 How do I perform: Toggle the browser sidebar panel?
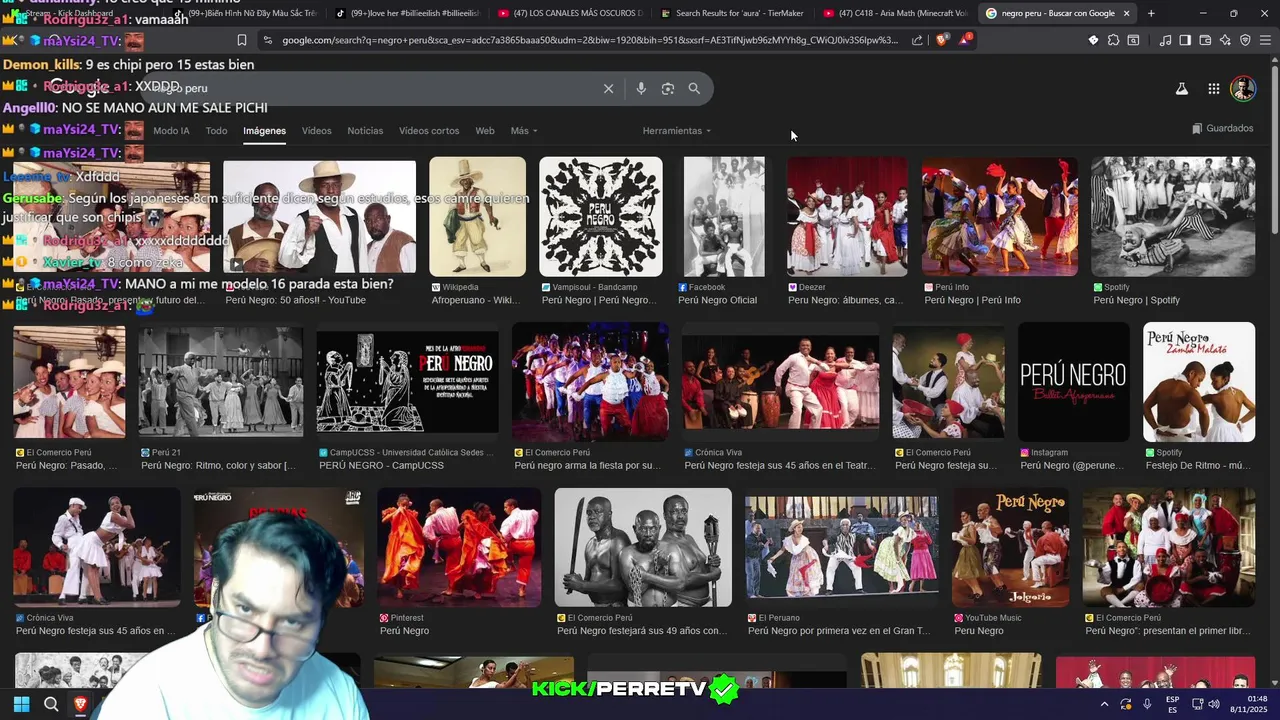click(1185, 40)
